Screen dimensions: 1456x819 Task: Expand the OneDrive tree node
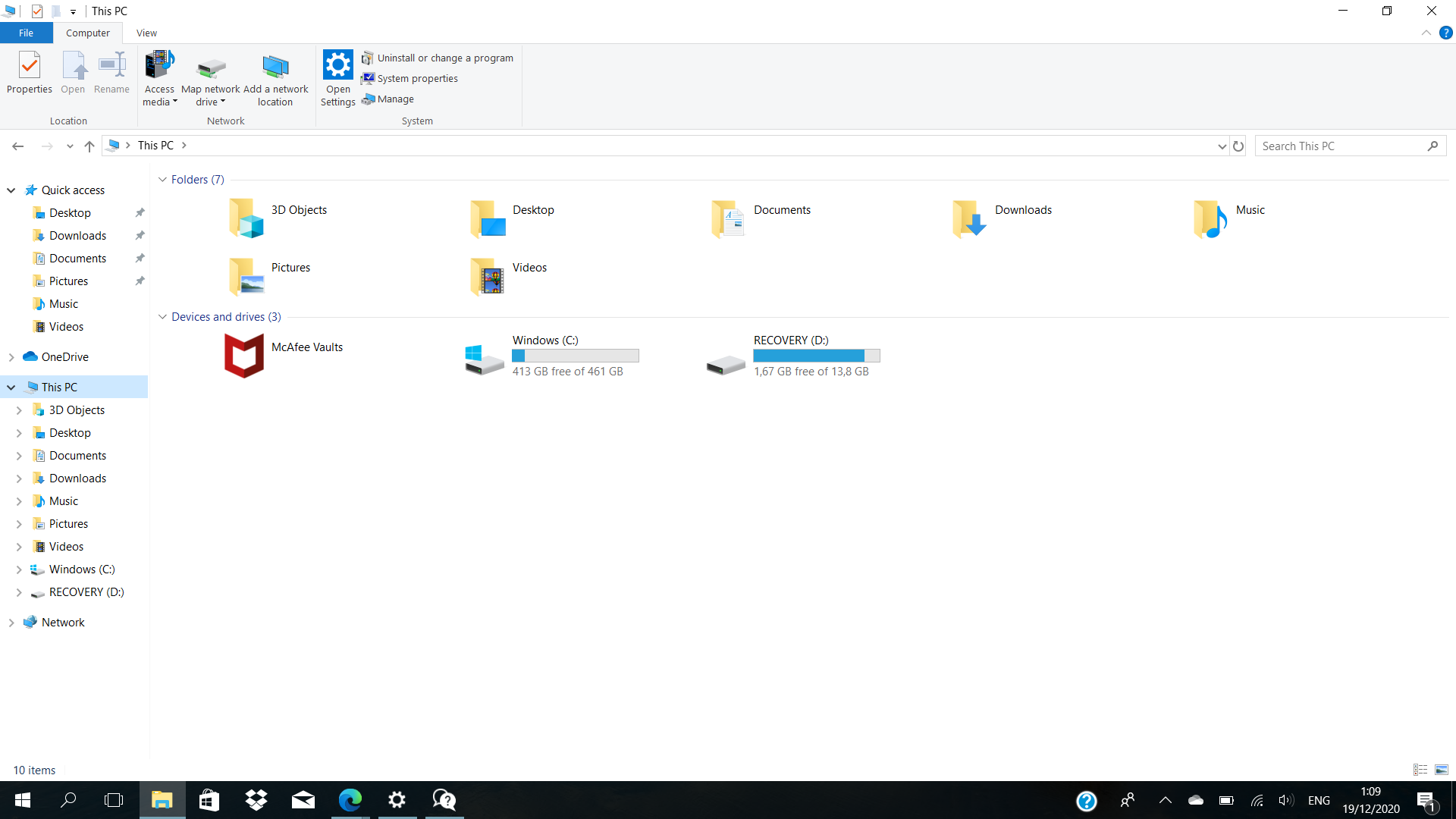[11, 357]
